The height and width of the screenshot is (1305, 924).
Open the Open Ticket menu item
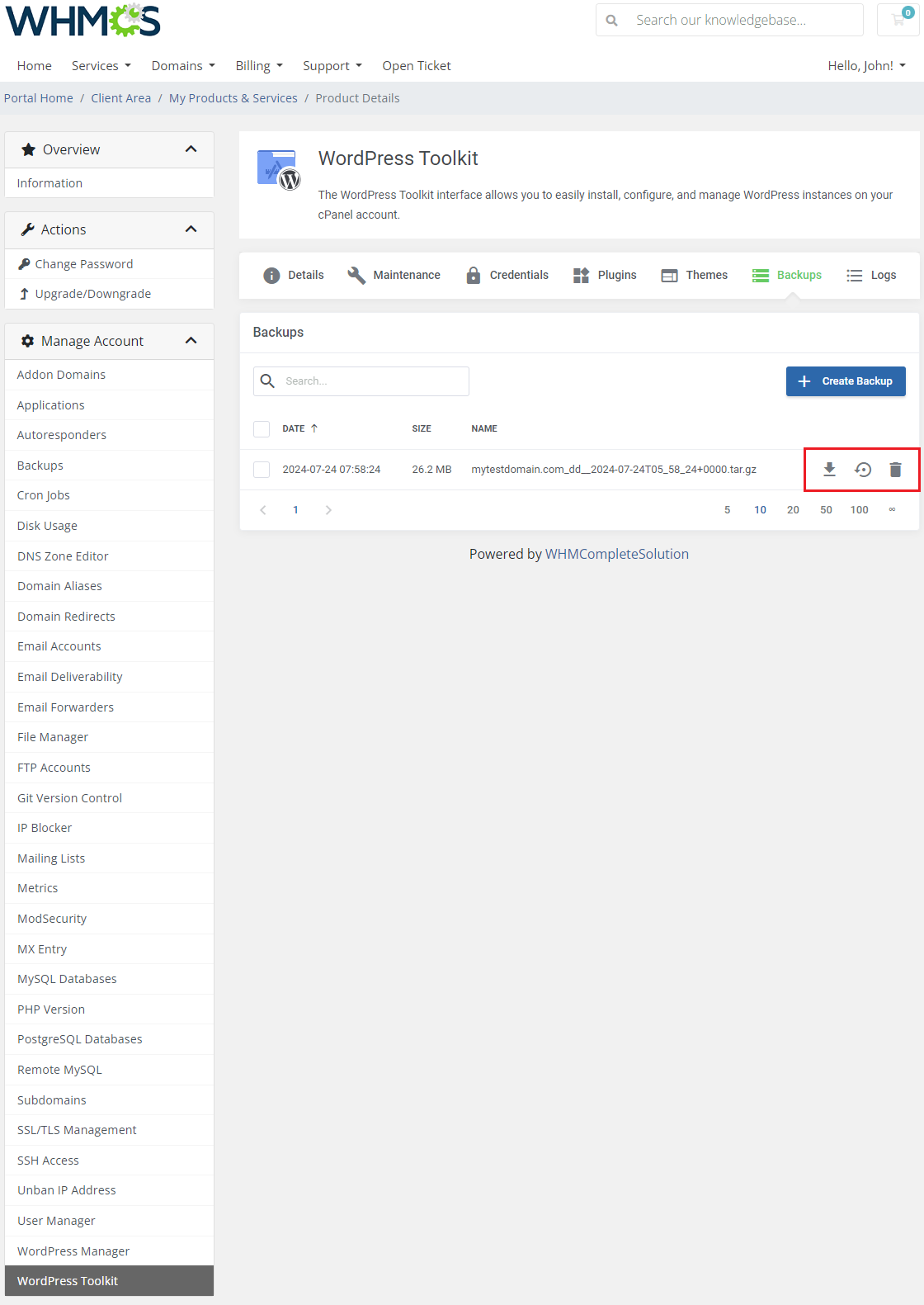pyautogui.click(x=417, y=66)
